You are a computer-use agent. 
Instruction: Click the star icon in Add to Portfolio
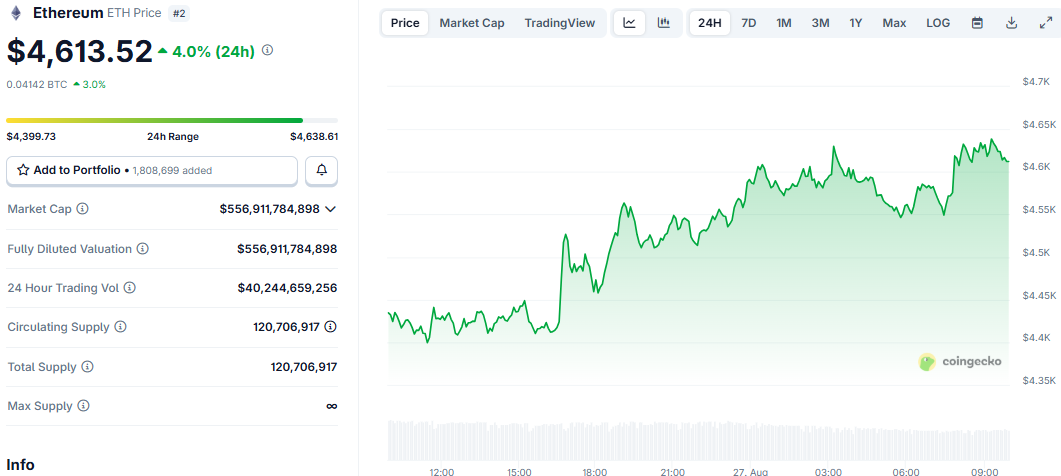23,170
